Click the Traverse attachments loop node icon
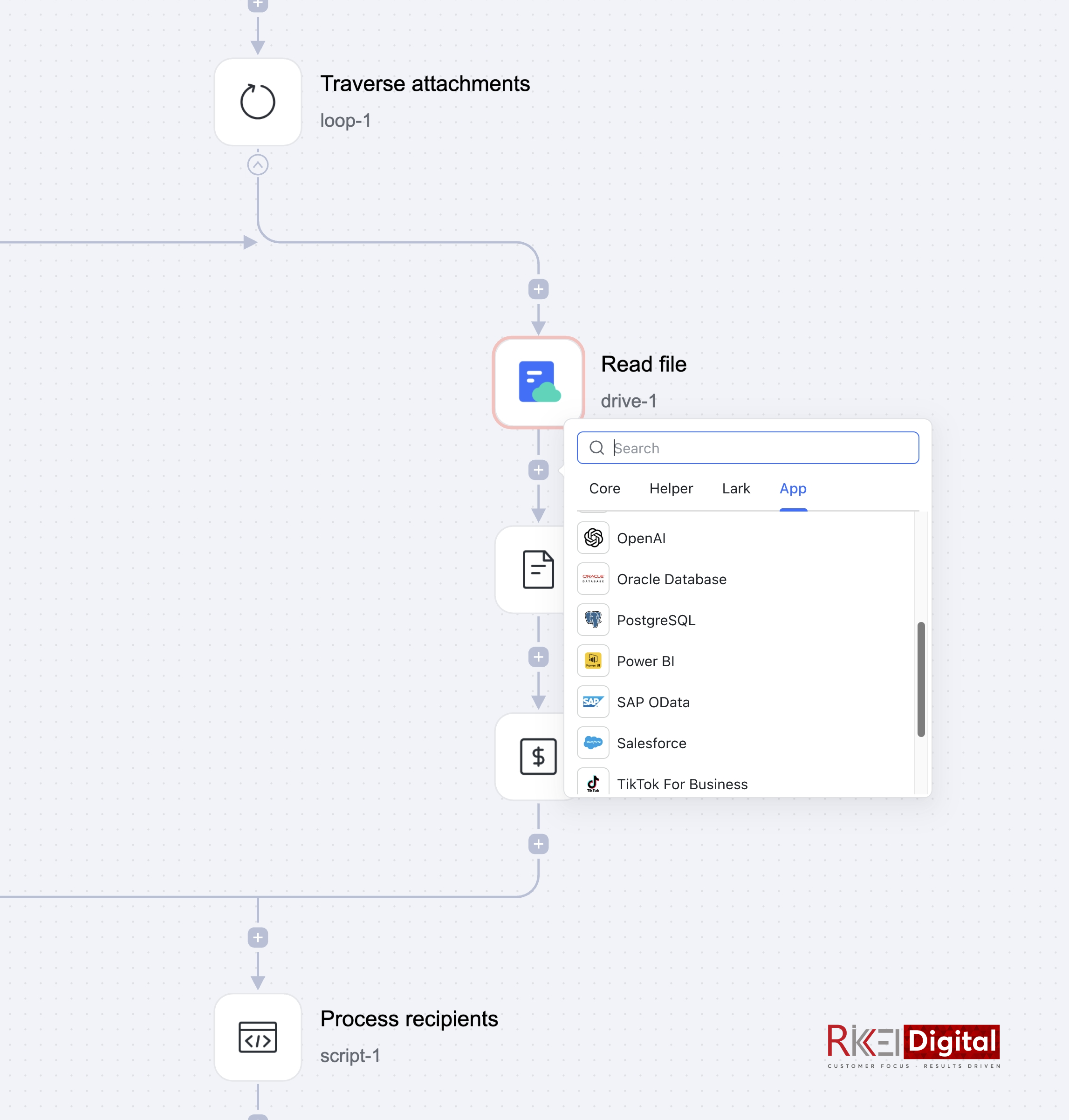 [x=258, y=102]
